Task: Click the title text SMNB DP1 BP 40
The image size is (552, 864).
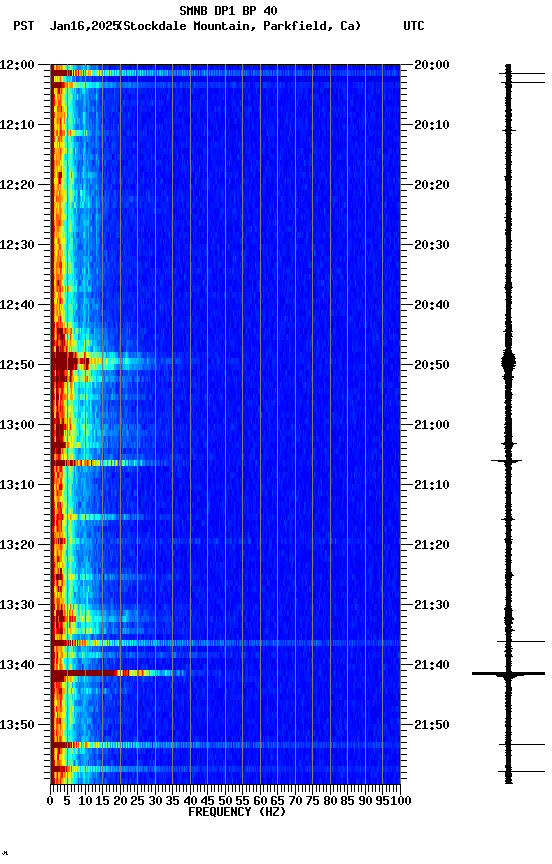Action: click(x=228, y=10)
